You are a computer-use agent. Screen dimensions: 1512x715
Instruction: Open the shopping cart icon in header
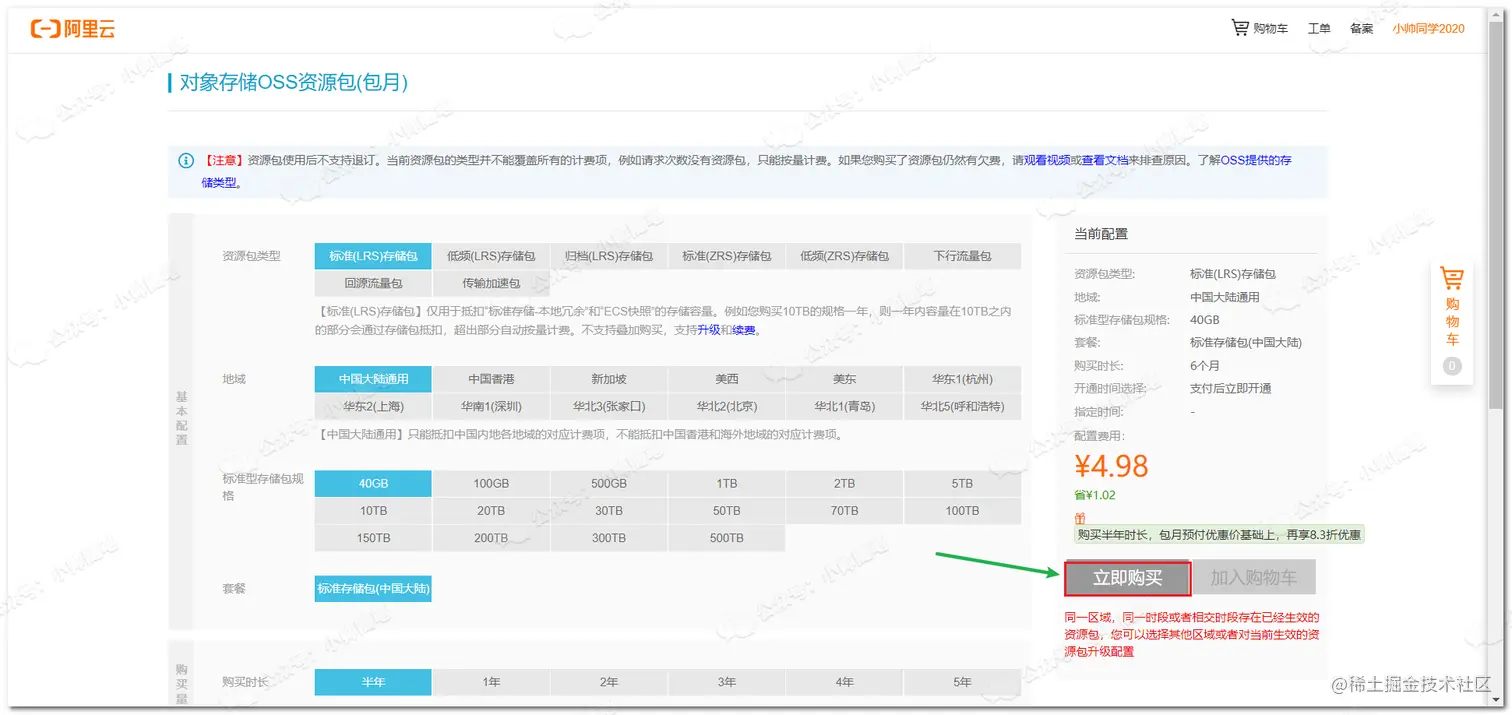[1240, 28]
